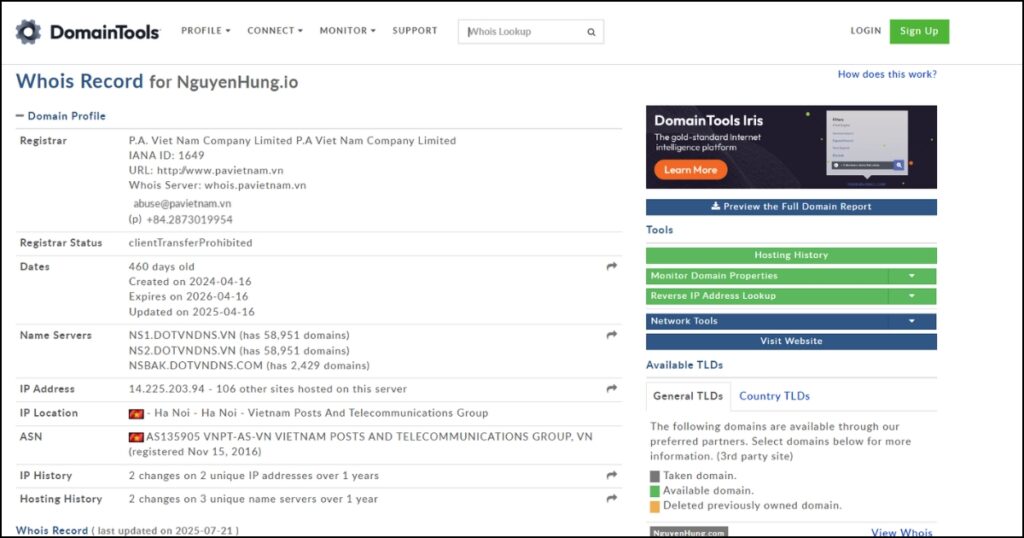Expand Network Tools dropdown arrow
This screenshot has width=1024, height=538.
click(x=912, y=321)
